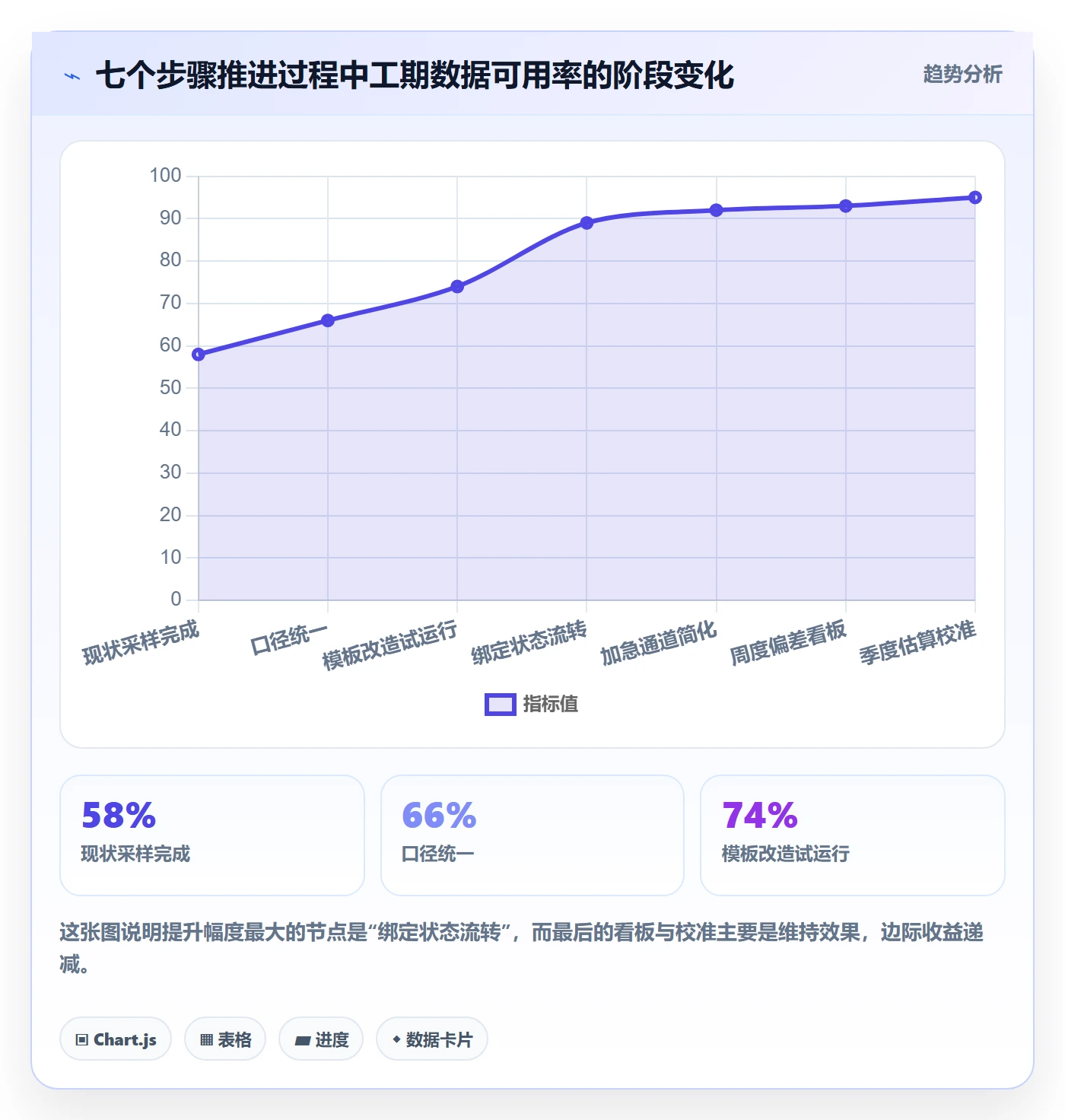Click the chart point above 模板改造试运行
1065x1120 pixels.
[457, 287]
